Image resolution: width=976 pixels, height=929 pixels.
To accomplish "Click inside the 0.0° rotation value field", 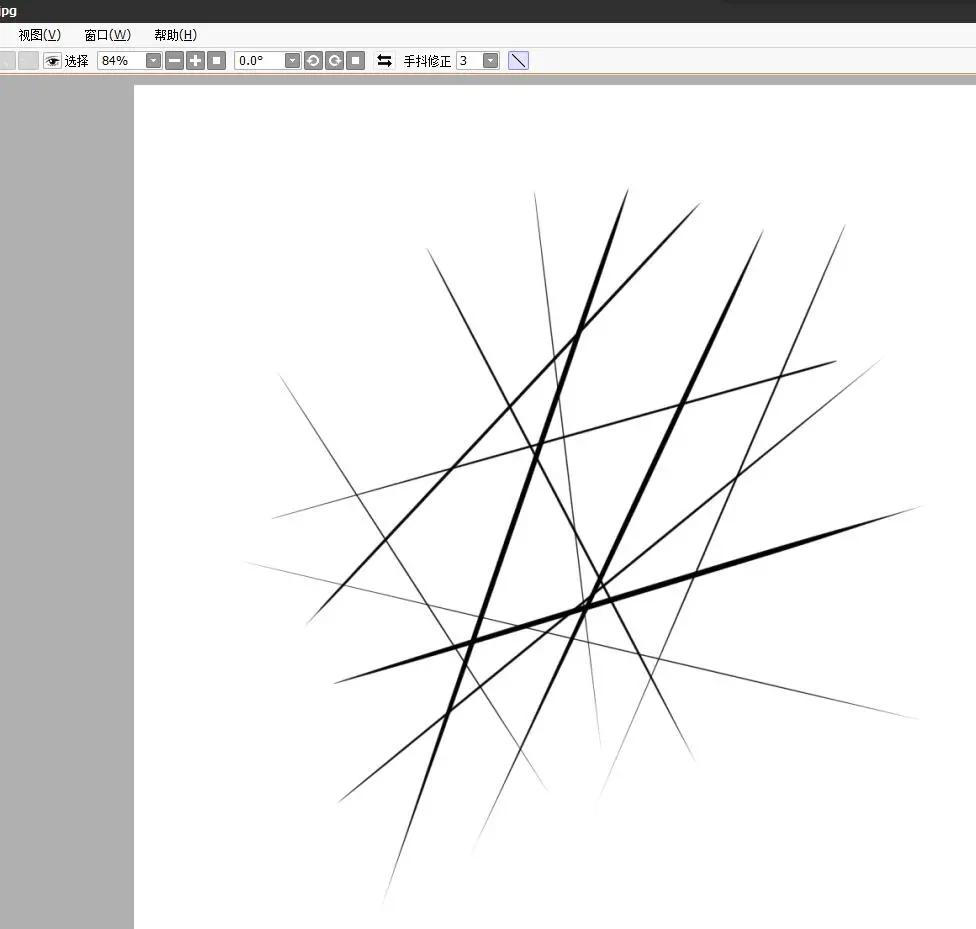I will point(255,60).
